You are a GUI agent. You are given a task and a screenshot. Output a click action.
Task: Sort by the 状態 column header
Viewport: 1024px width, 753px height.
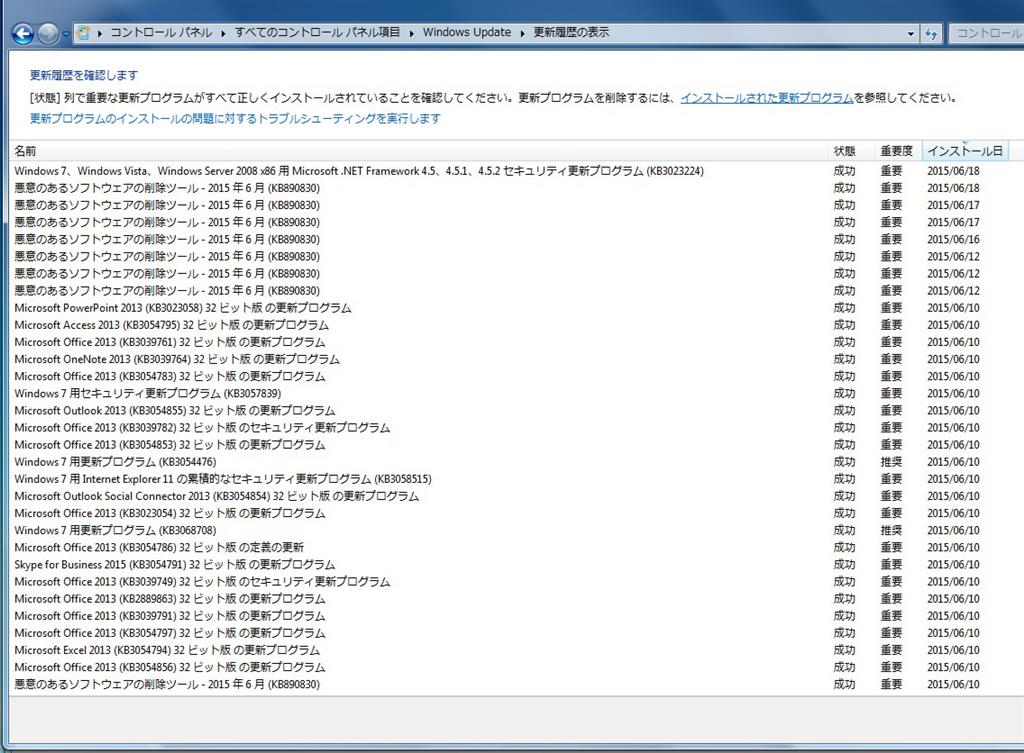click(x=850, y=151)
